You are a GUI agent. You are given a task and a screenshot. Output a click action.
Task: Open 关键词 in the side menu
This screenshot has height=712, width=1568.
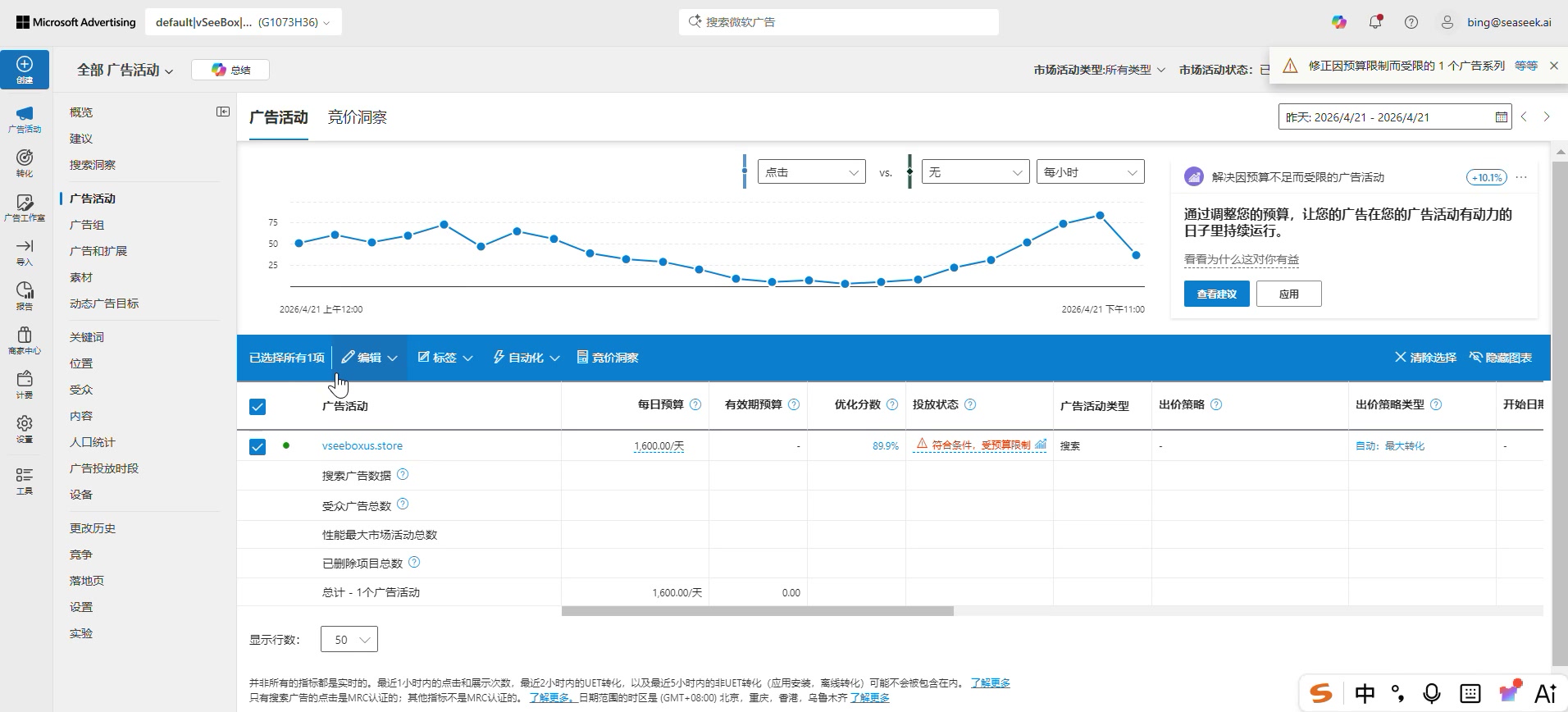(x=87, y=337)
